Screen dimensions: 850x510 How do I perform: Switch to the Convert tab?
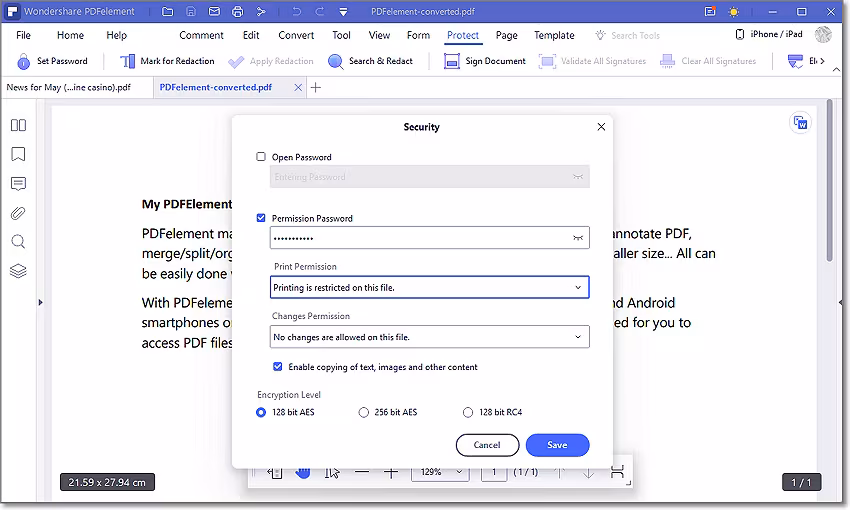296,35
